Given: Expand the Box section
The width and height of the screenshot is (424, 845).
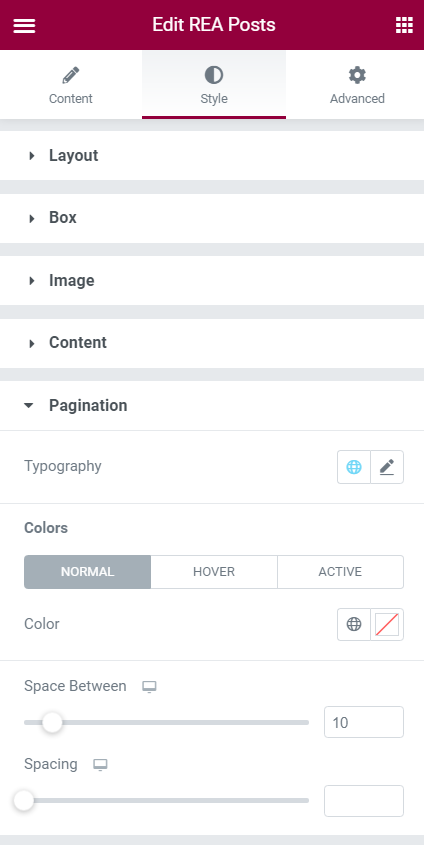Looking at the screenshot, I should (x=212, y=218).
